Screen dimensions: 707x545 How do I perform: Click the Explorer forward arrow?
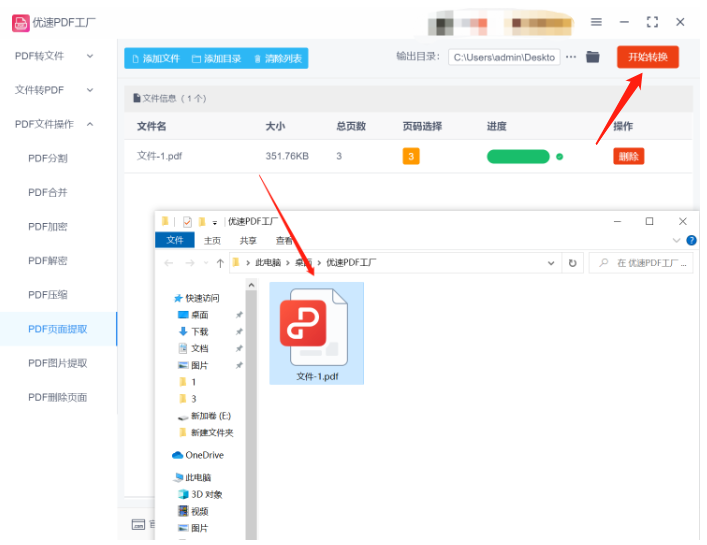pyautogui.click(x=190, y=263)
